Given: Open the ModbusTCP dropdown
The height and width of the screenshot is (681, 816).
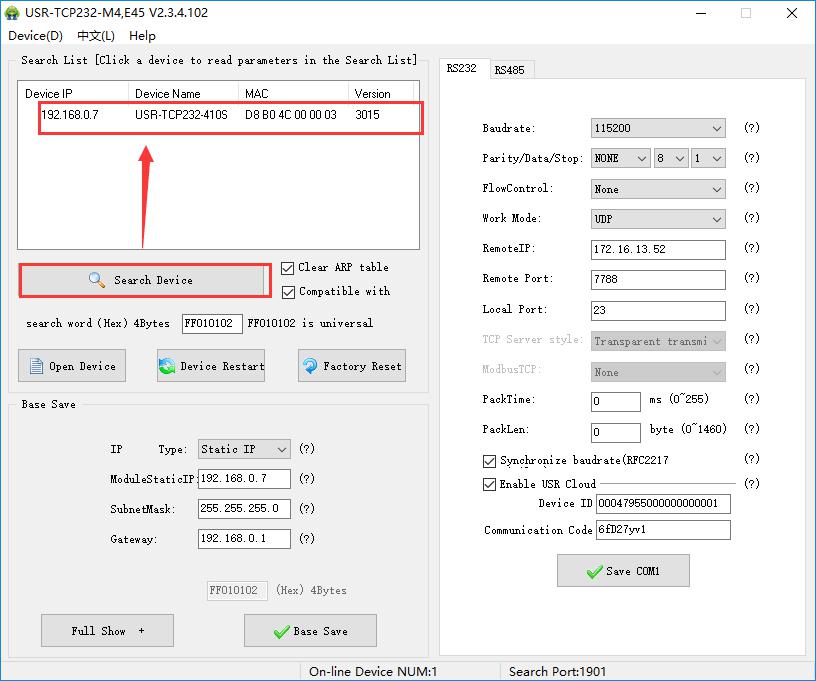Looking at the screenshot, I should pyautogui.click(x=658, y=372).
